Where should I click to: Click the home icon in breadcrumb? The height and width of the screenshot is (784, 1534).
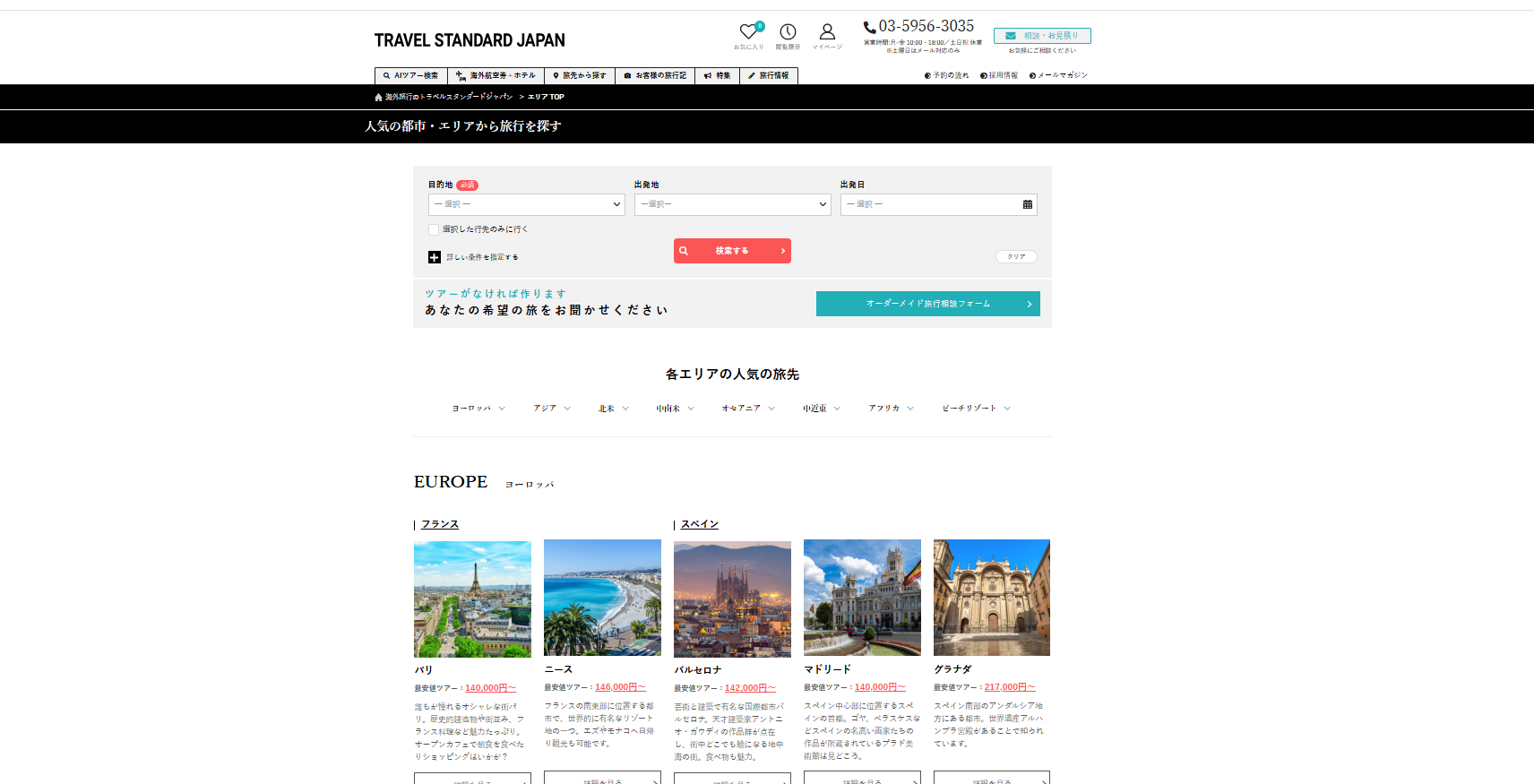coord(378,97)
